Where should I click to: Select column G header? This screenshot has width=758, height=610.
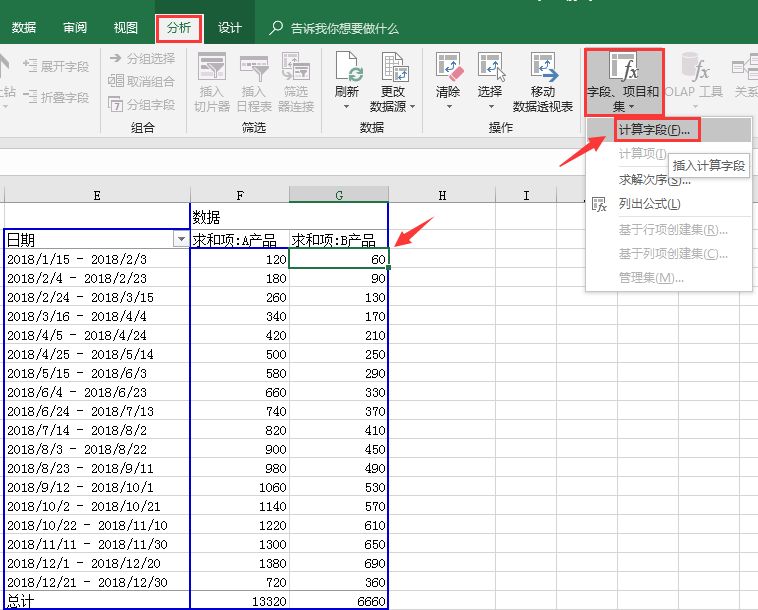[x=339, y=195]
